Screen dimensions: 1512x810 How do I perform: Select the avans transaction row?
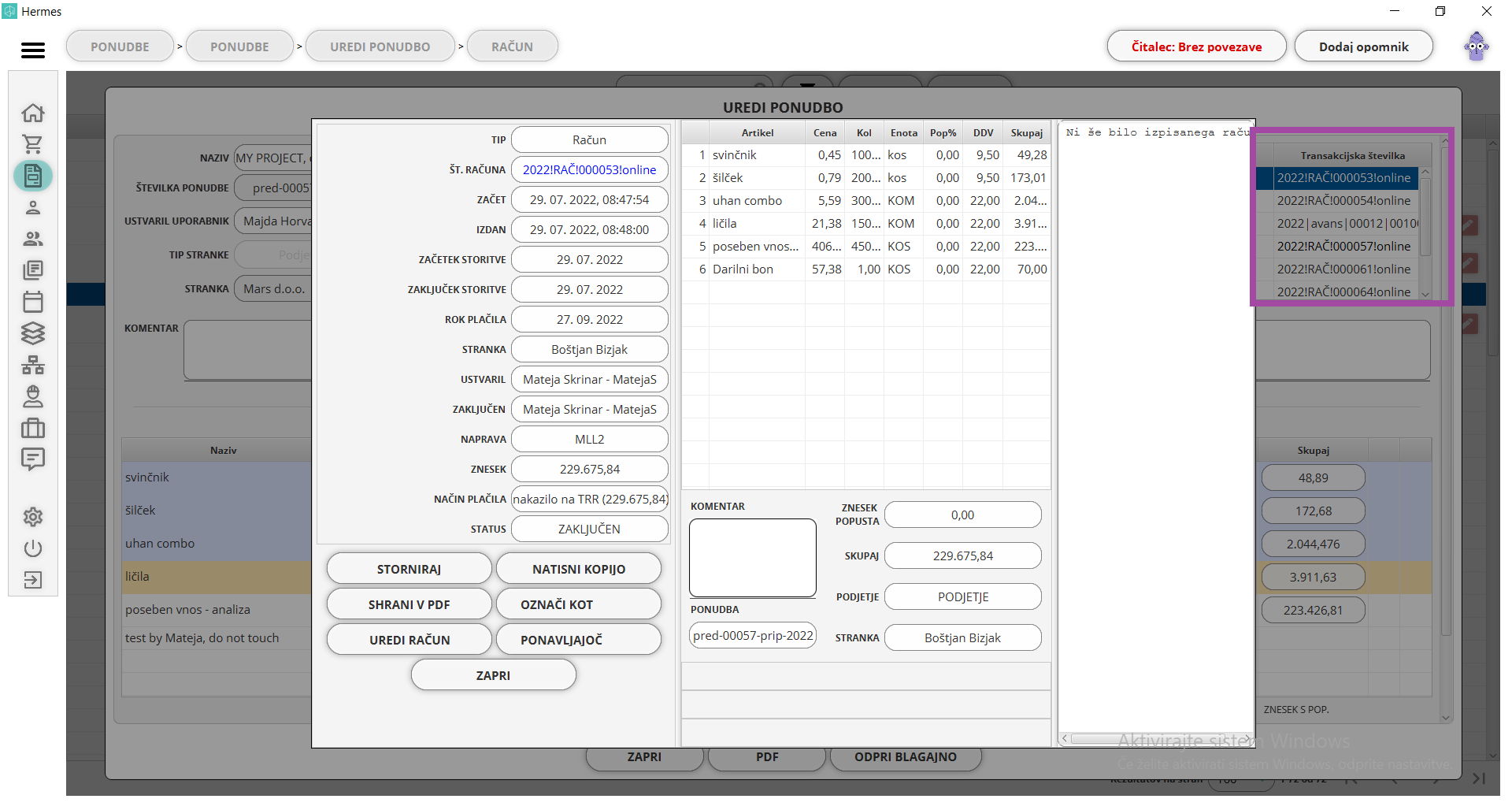coord(1343,224)
